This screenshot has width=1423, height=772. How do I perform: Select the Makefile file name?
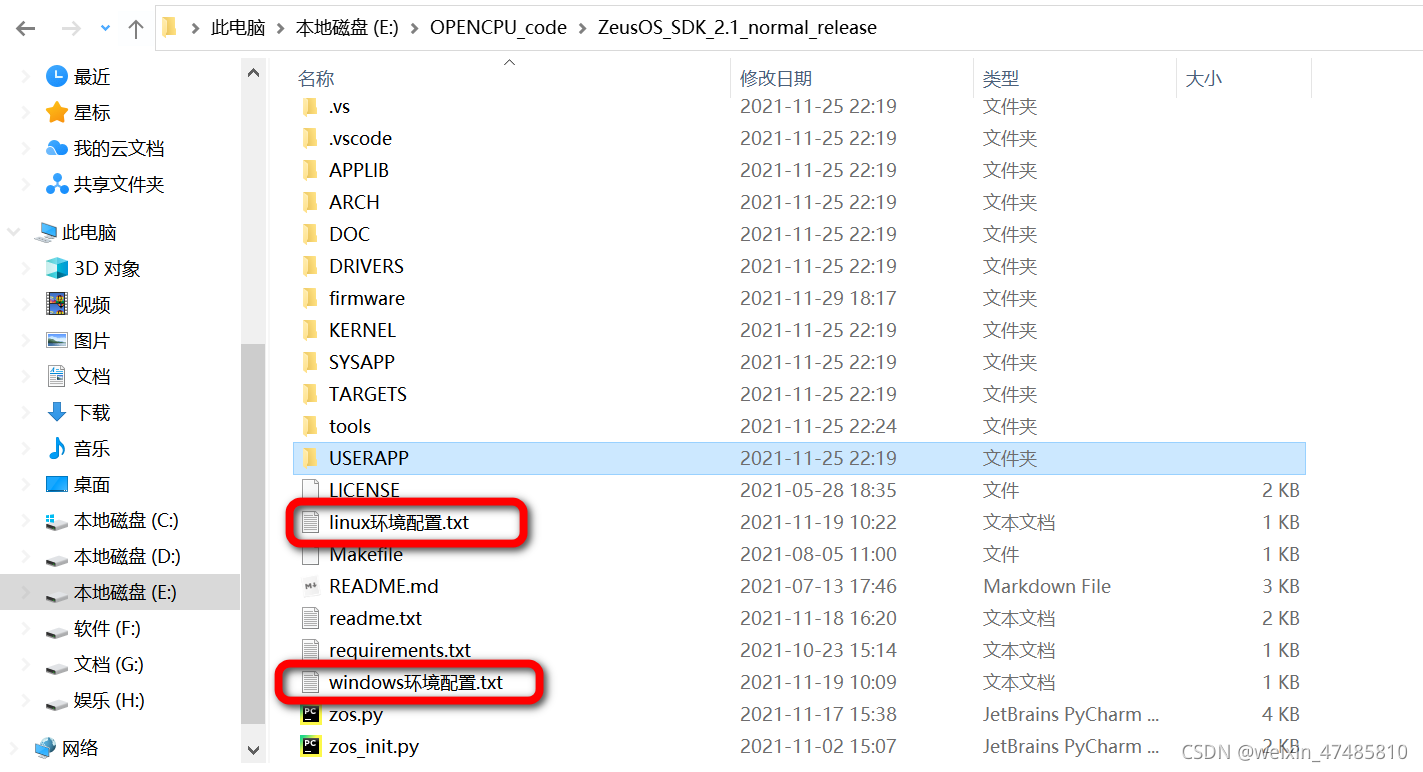coord(366,554)
